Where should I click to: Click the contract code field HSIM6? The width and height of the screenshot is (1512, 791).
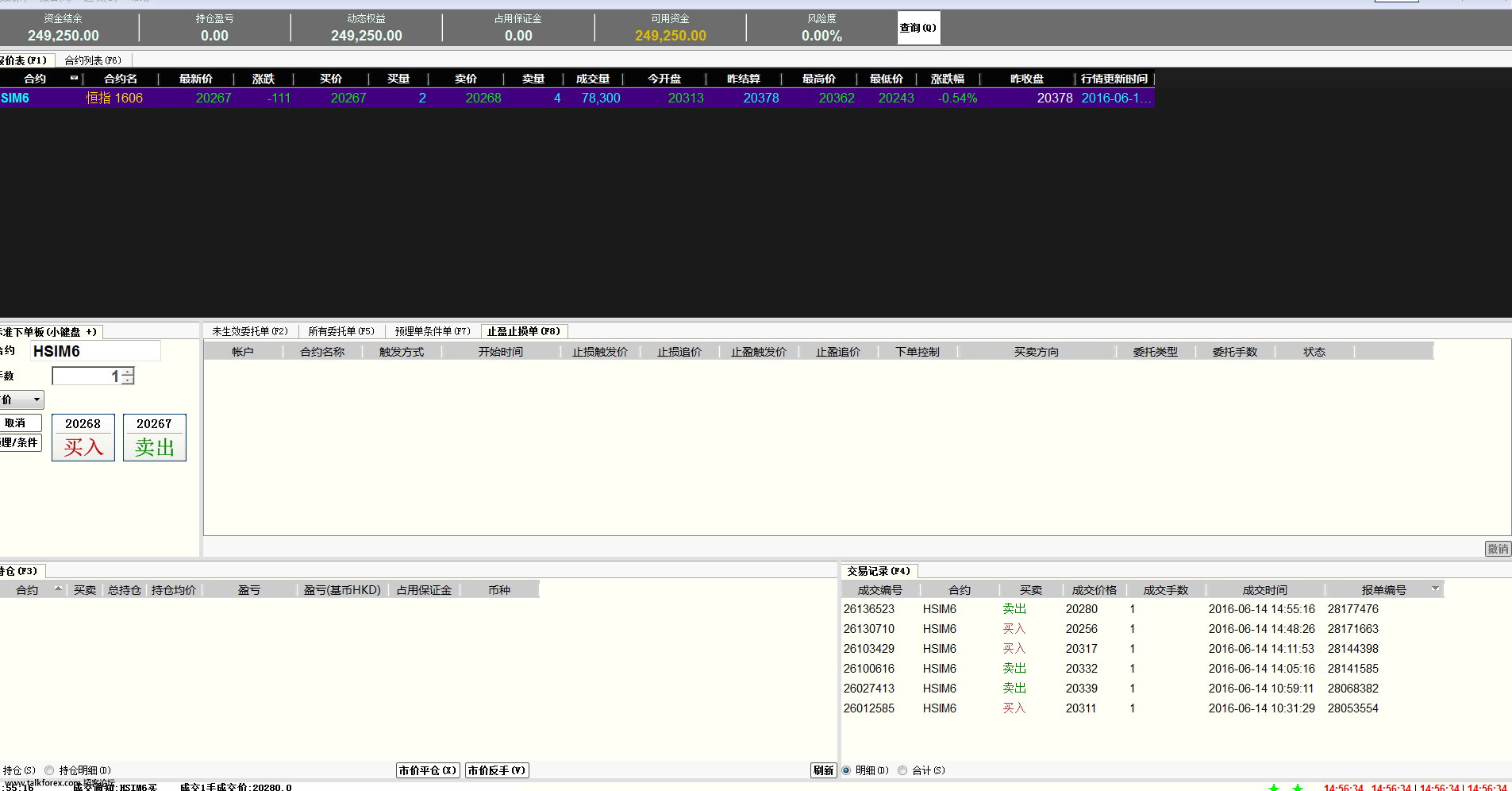(x=95, y=351)
